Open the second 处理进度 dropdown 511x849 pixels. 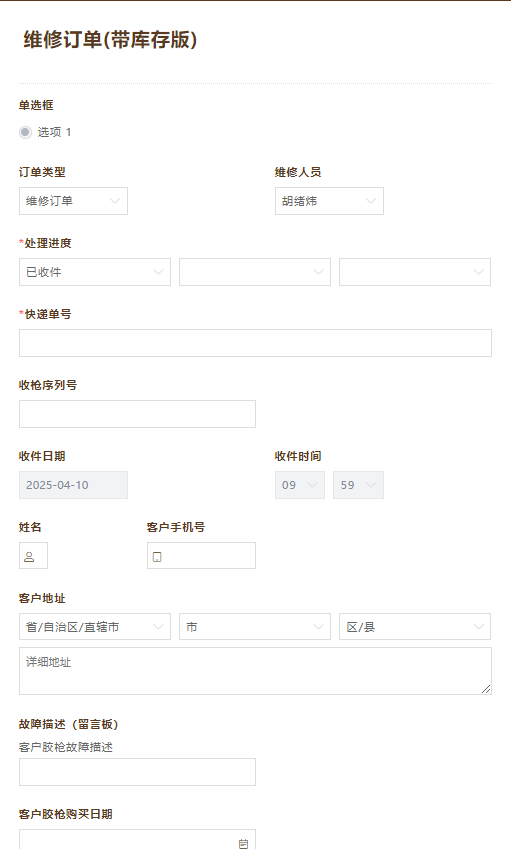[x=255, y=272]
